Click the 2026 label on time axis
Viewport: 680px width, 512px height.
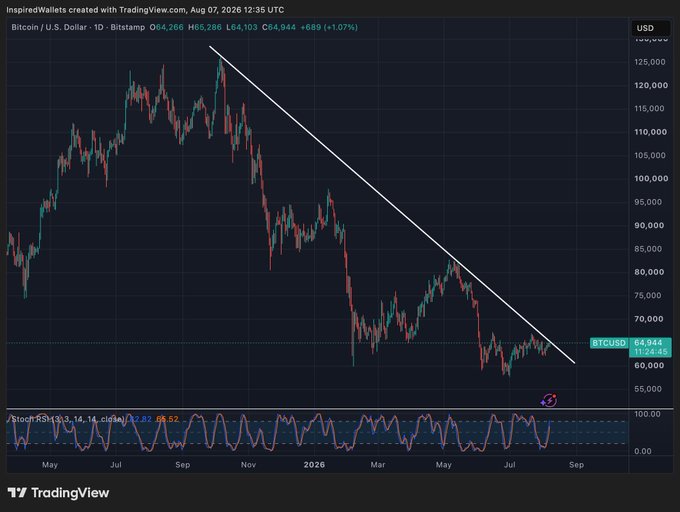[314, 465]
